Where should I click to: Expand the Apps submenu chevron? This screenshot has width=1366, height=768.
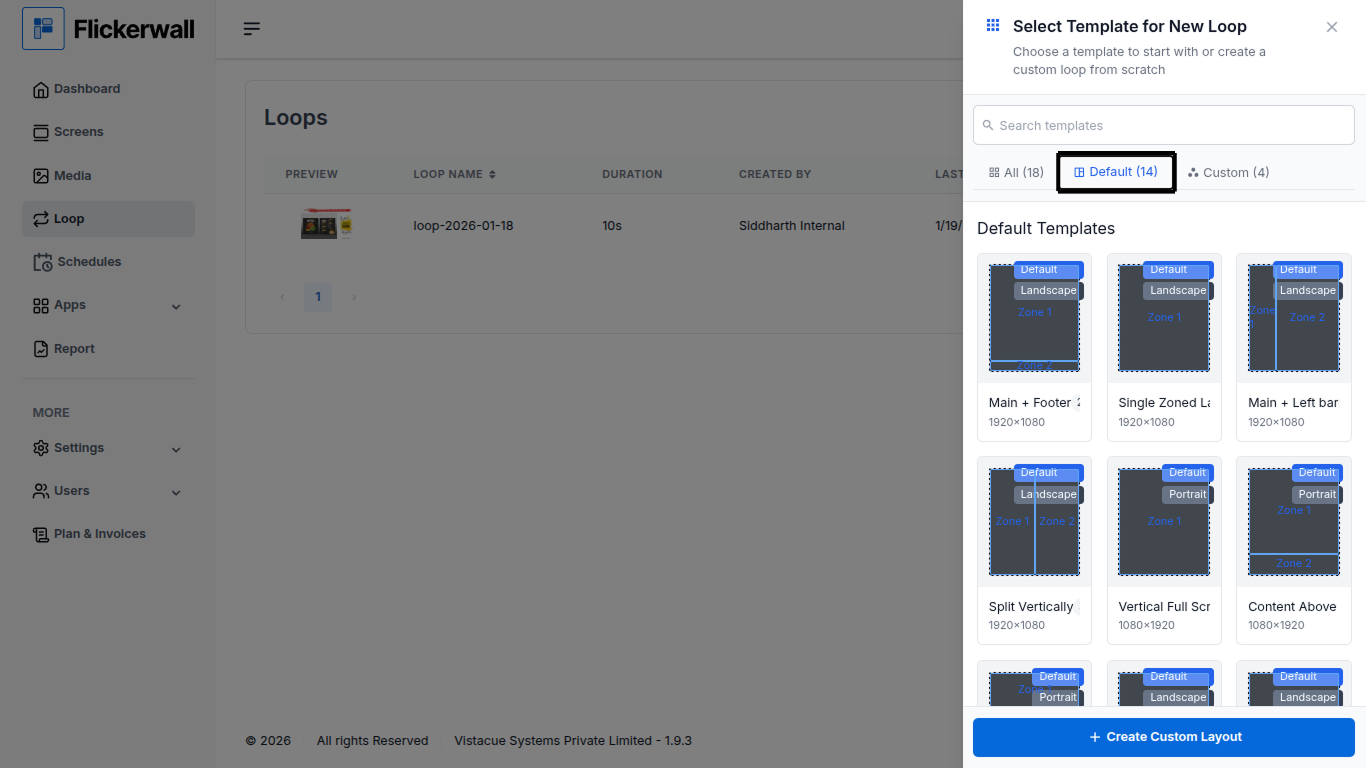176,307
